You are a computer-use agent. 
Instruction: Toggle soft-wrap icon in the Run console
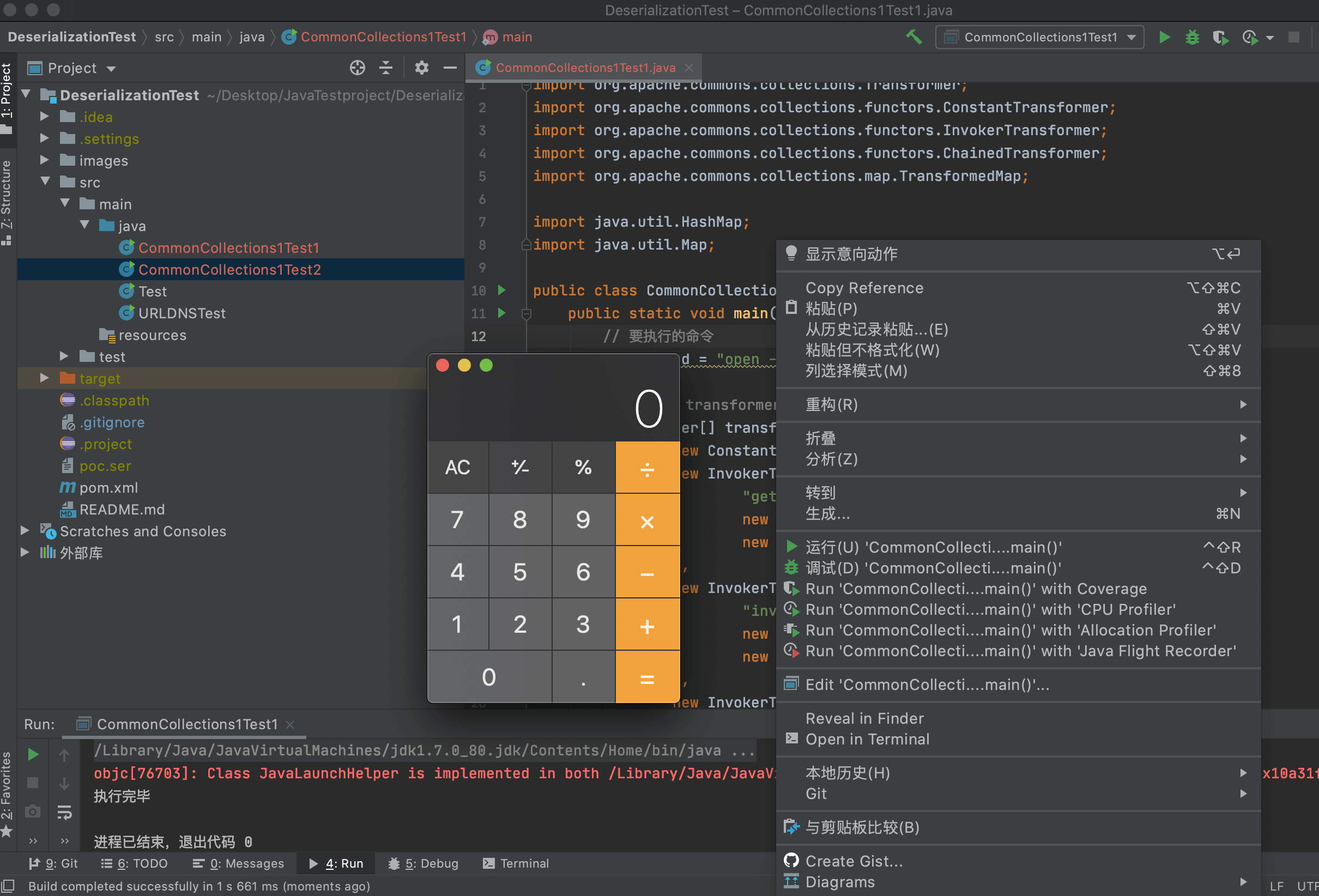[65, 812]
